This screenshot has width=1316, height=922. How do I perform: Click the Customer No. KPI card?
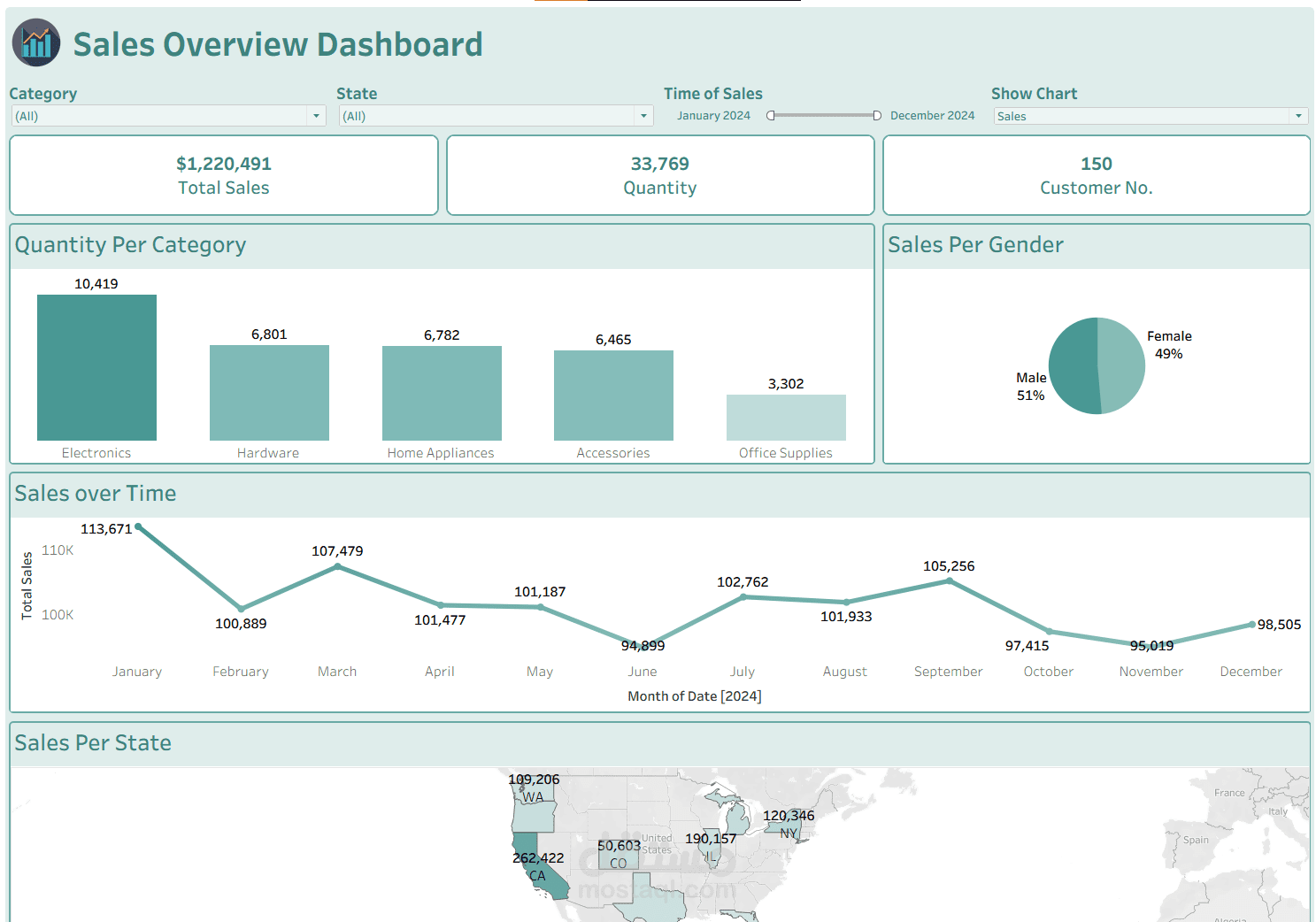(x=1097, y=174)
